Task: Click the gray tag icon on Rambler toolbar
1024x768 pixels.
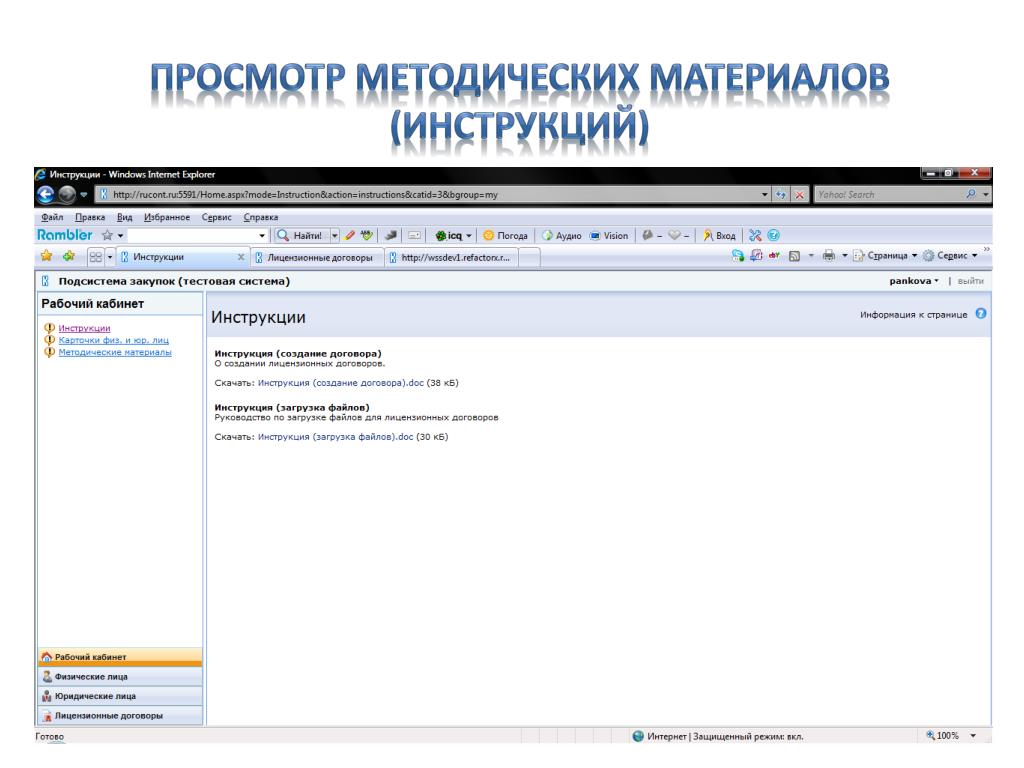Action: click(x=647, y=235)
